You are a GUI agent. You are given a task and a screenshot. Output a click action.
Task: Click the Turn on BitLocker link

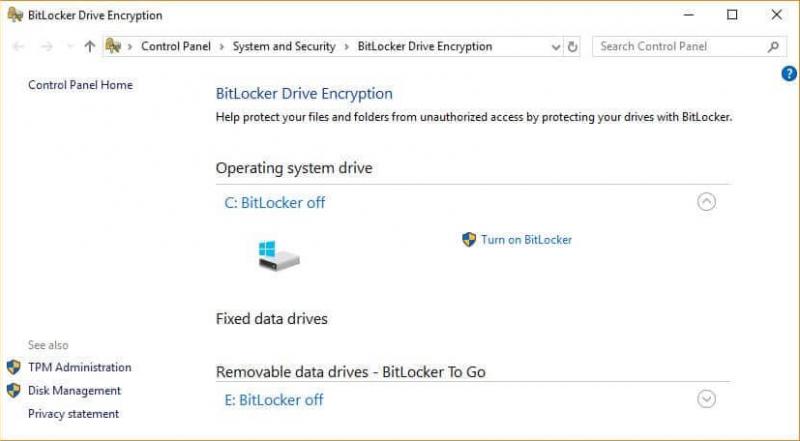point(527,239)
